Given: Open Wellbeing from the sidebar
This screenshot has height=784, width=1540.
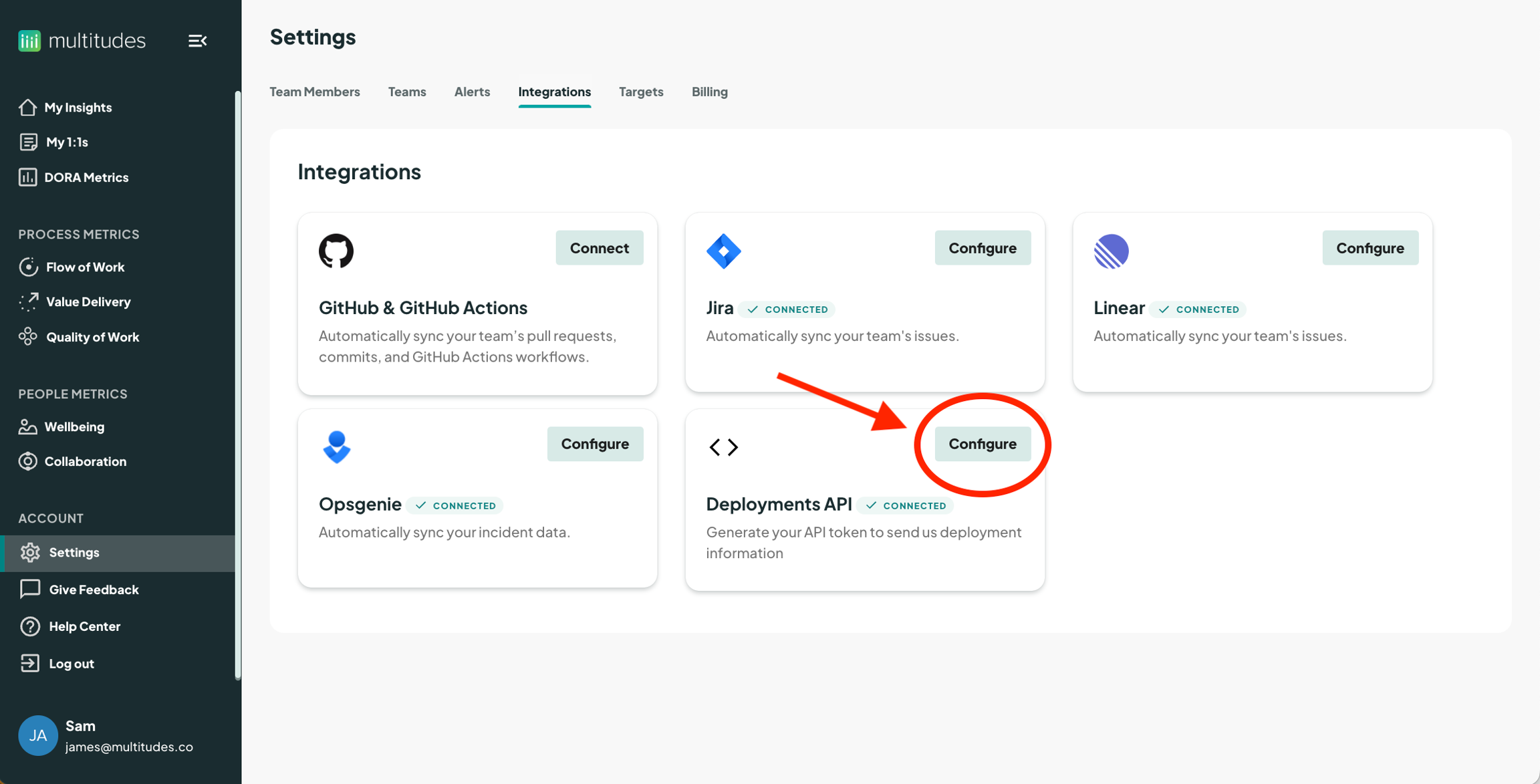Looking at the screenshot, I should [74, 426].
